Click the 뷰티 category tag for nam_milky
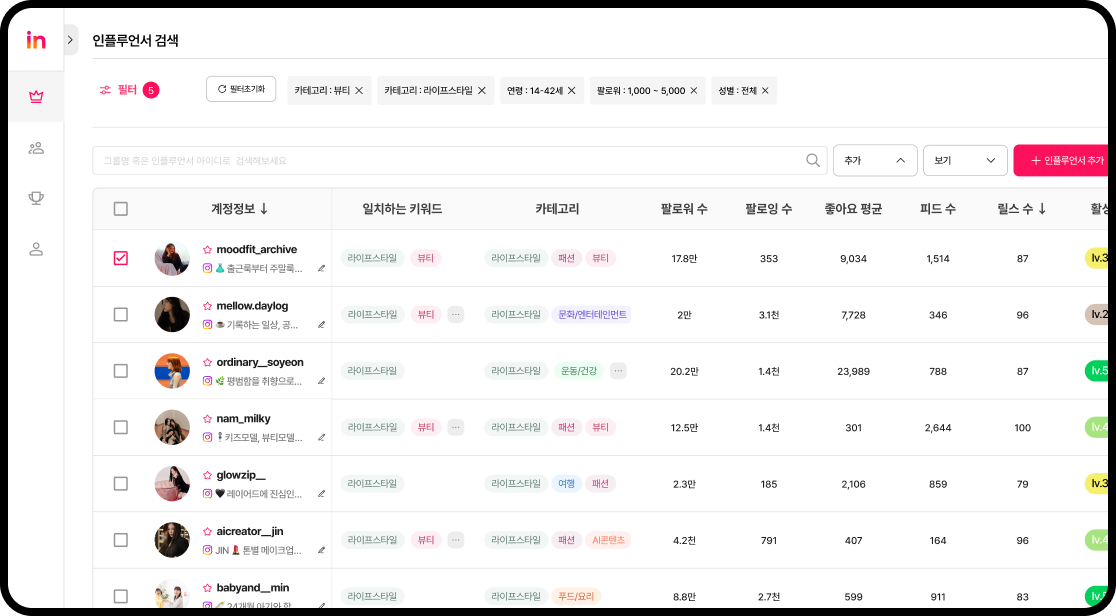This screenshot has width=1116, height=616. pyautogui.click(x=600, y=427)
